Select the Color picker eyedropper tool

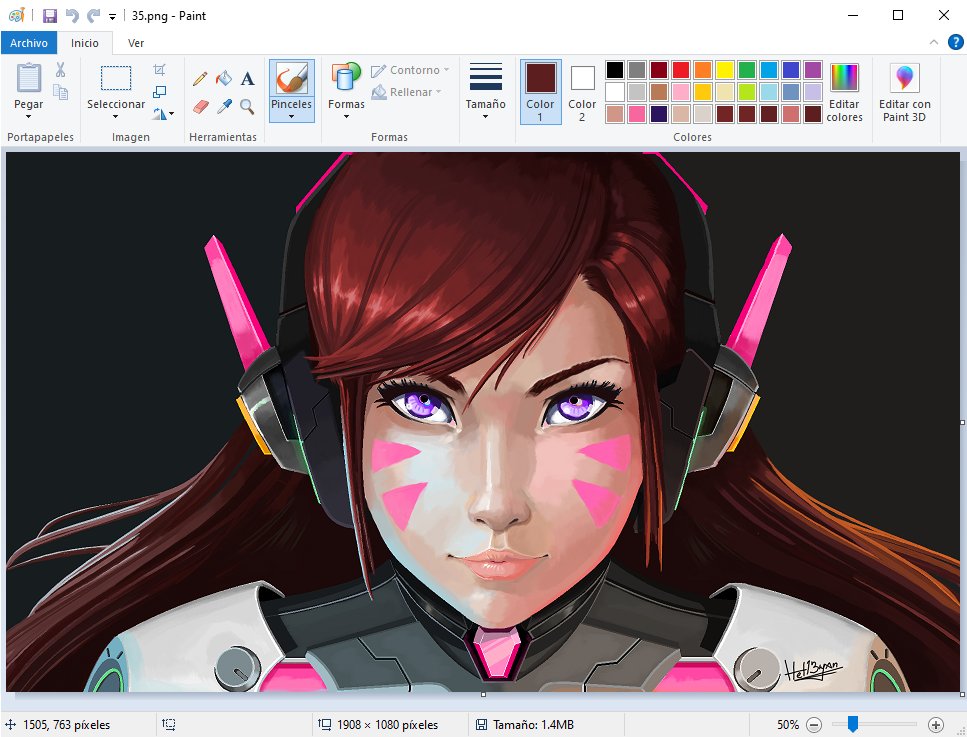pos(224,107)
